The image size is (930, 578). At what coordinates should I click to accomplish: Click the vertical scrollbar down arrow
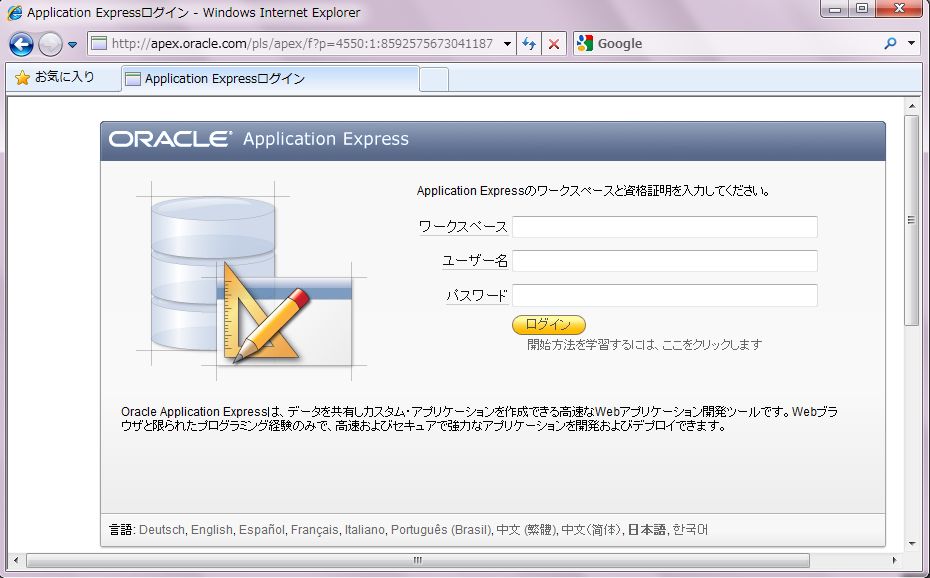coord(912,544)
